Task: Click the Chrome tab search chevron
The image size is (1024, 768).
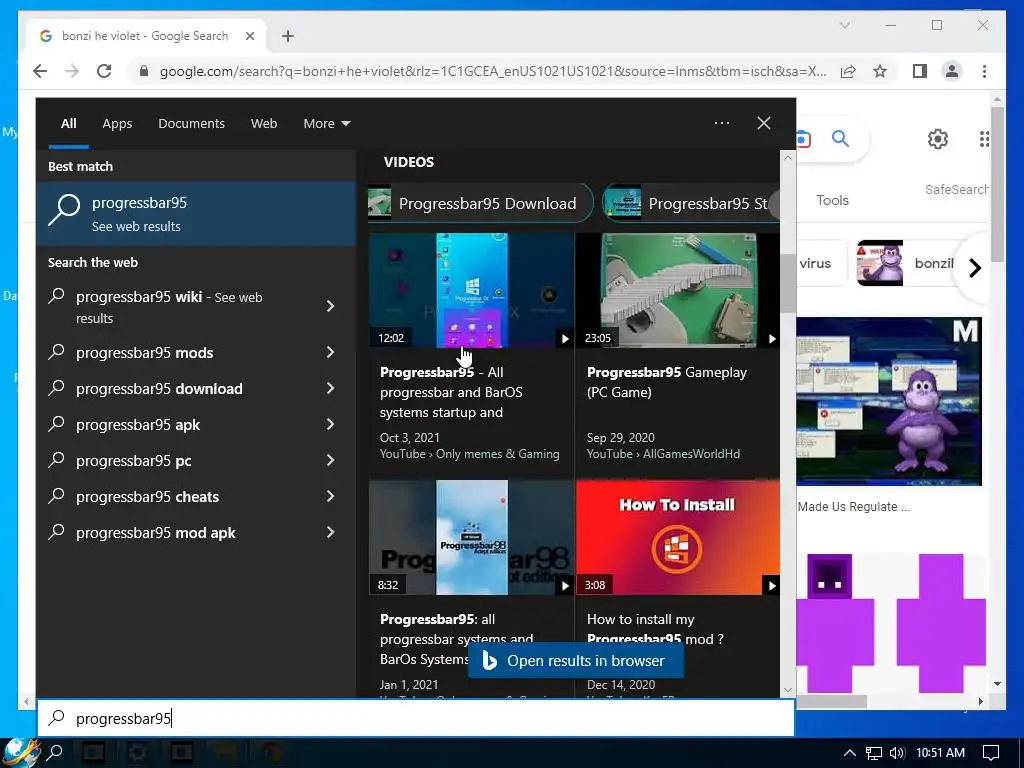Action: click(844, 25)
